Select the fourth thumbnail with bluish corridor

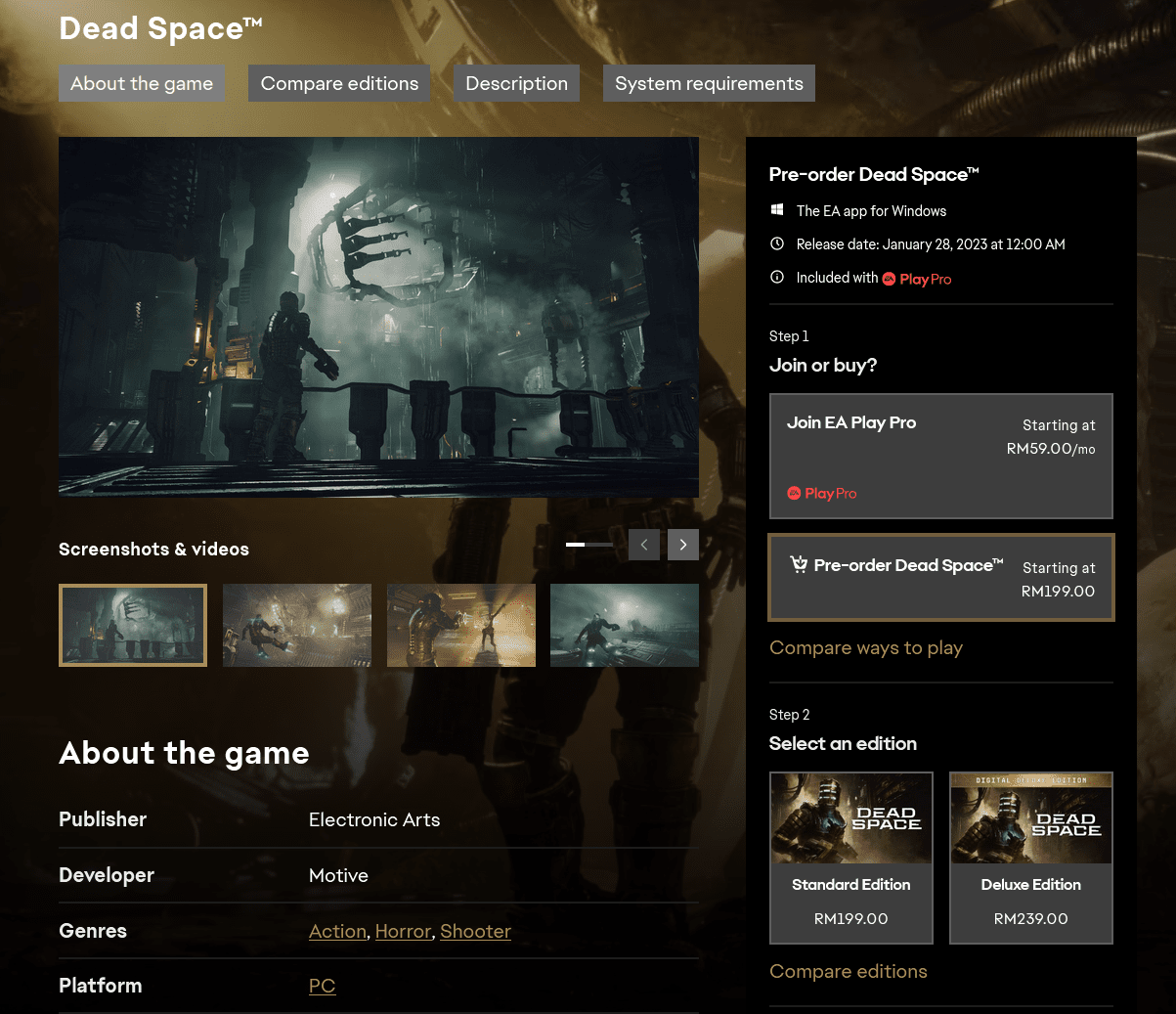tap(625, 625)
